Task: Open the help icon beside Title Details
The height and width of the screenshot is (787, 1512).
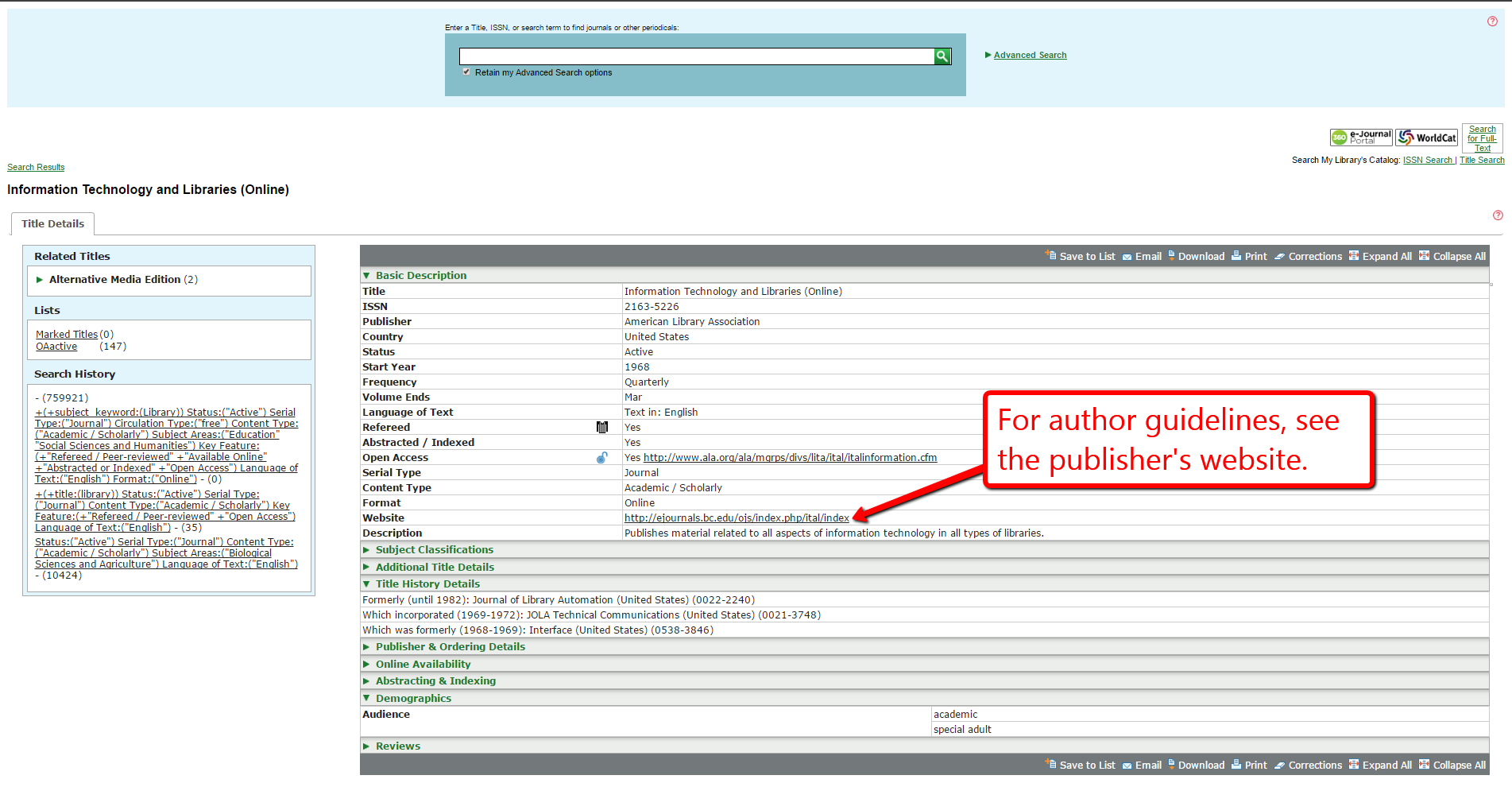Action: coord(1498,215)
